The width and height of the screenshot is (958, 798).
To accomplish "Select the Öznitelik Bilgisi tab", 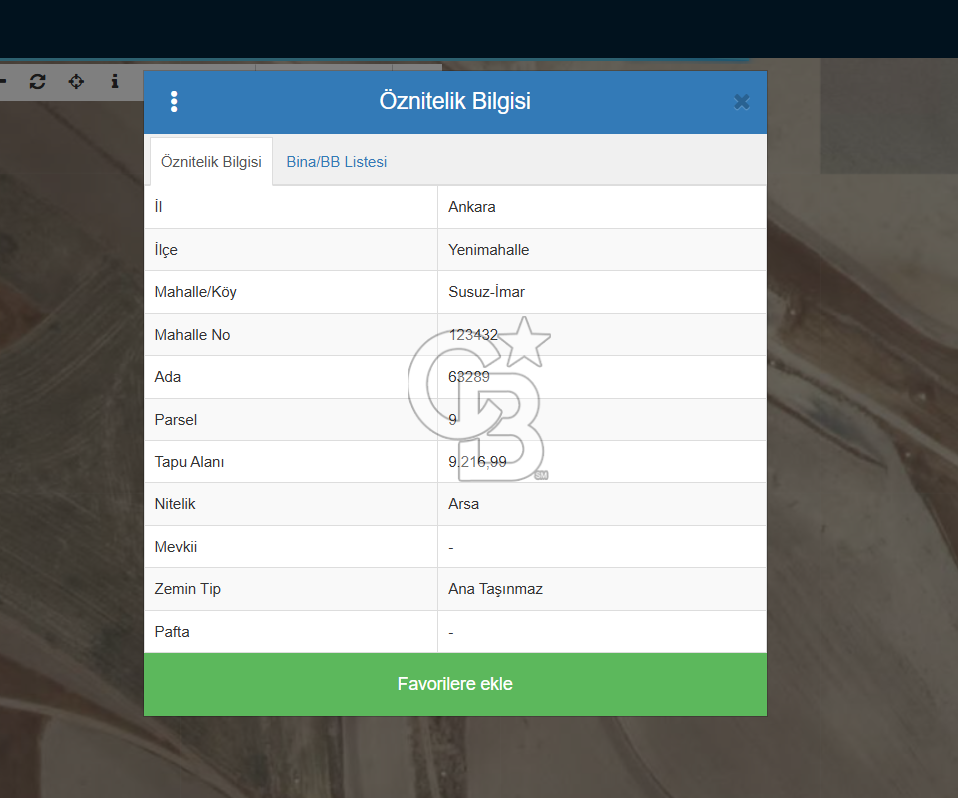I will pyautogui.click(x=211, y=162).
